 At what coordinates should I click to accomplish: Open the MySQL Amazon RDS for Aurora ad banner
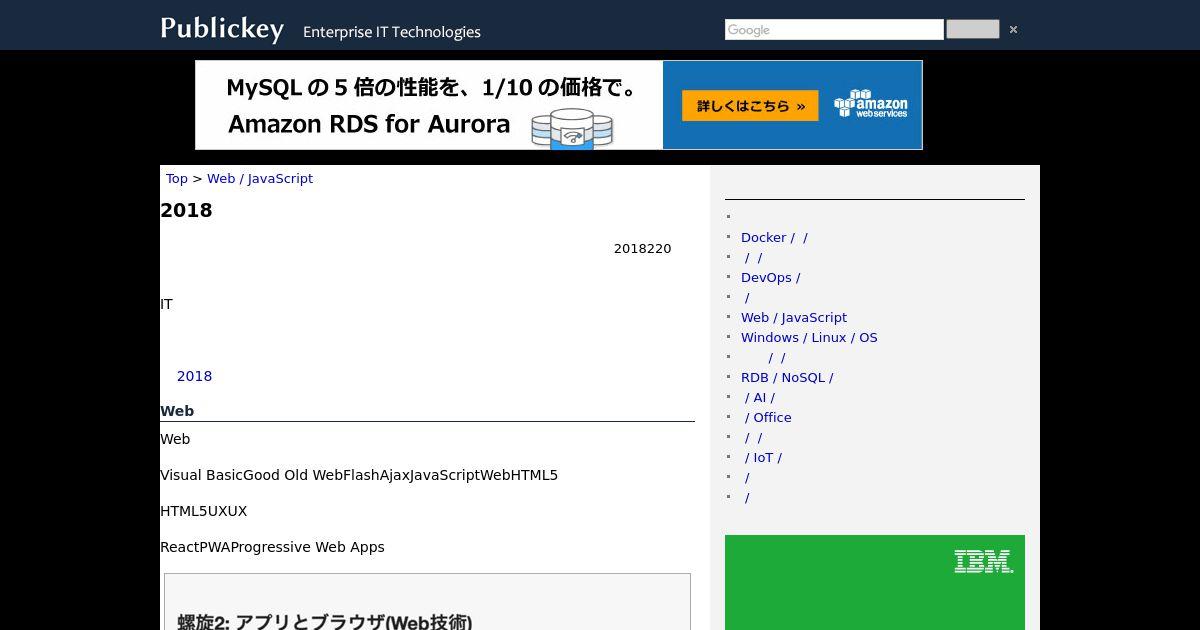click(559, 105)
